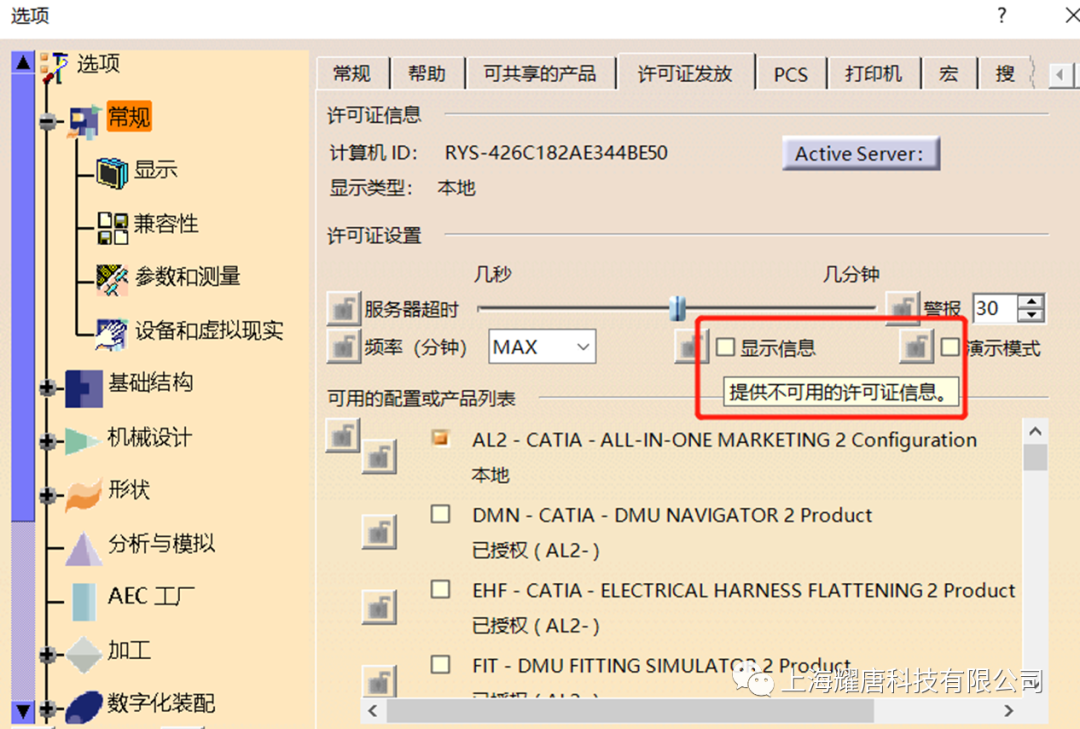Click the lock icon for the FIT product row
This screenshot has height=729, width=1080.
(379, 681)
